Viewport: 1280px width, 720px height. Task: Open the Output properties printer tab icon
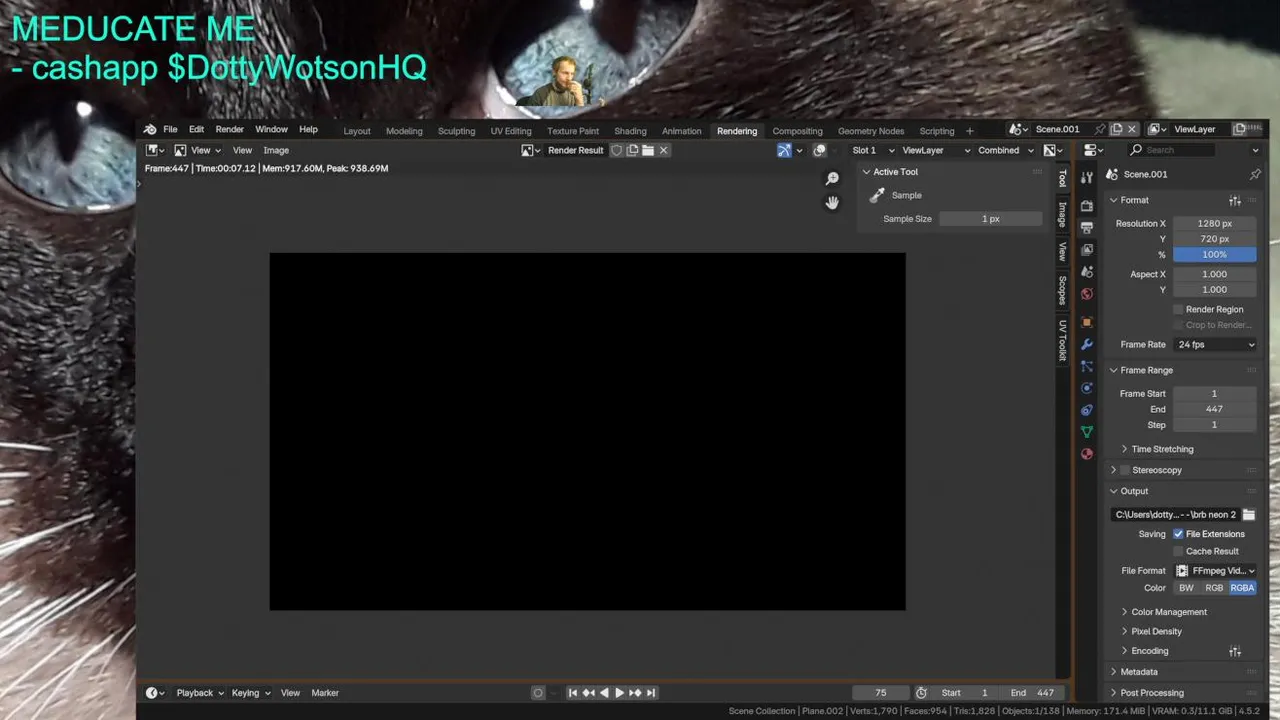click(1087, 227)
